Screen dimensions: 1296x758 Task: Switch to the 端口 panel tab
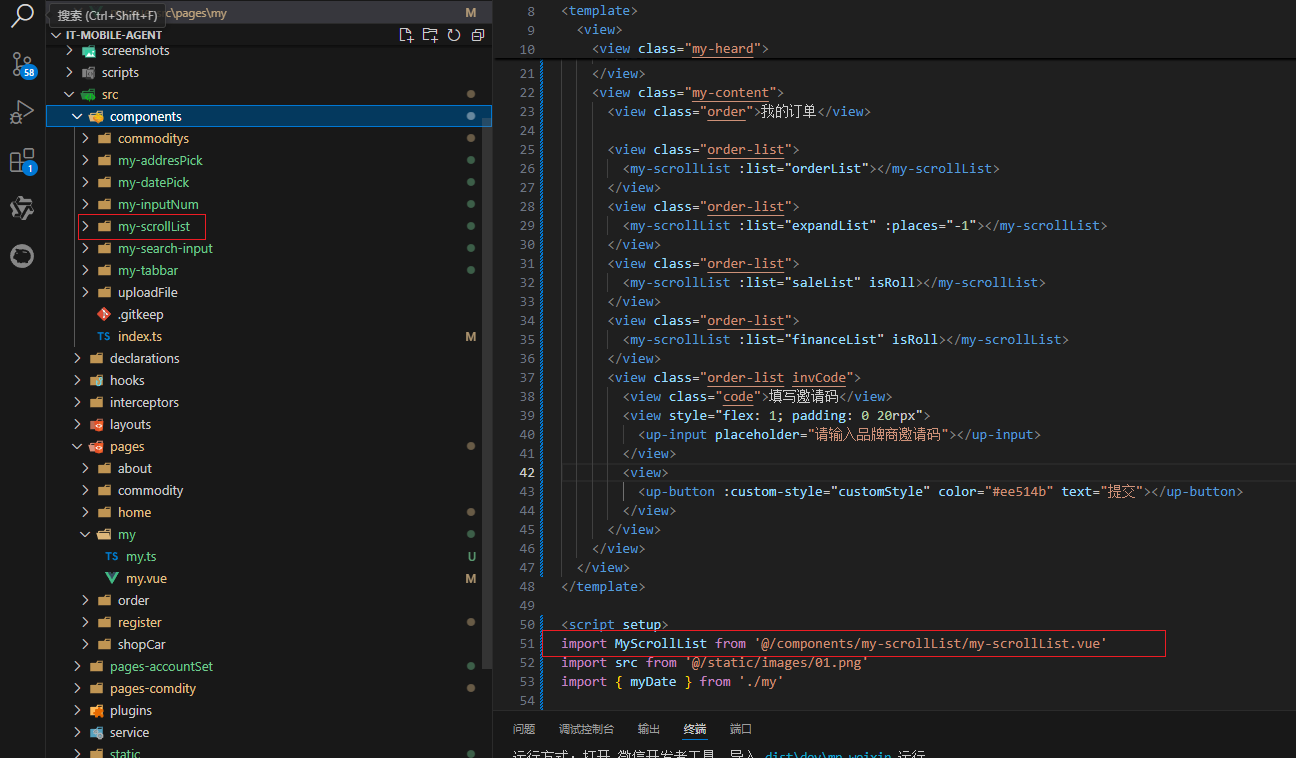point(741,729)
